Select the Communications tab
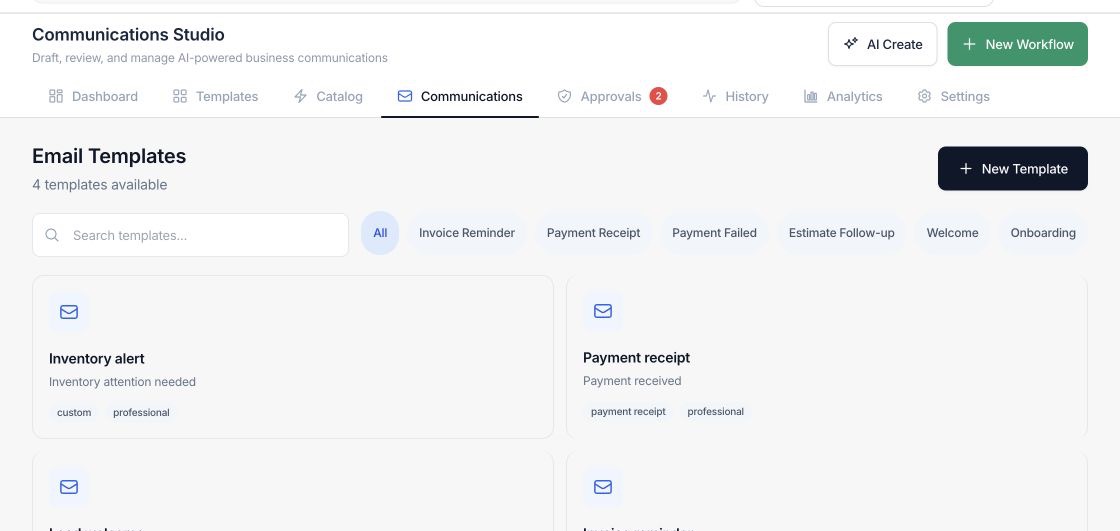The image size is (1120, 531). [x=460, y=96]
